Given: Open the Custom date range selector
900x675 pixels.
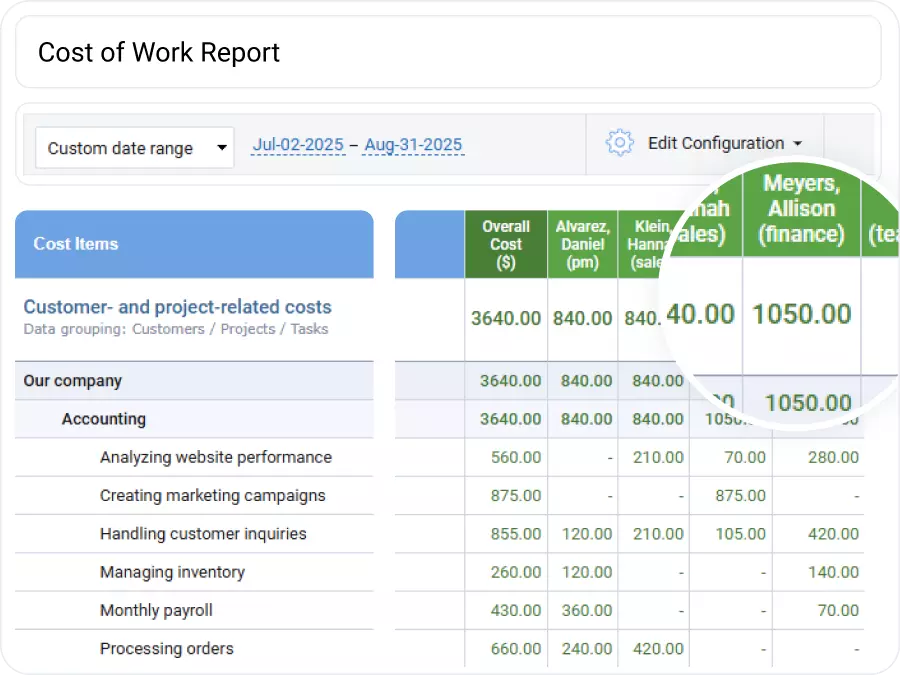Looking at the screenshot, I should (134, 147).
